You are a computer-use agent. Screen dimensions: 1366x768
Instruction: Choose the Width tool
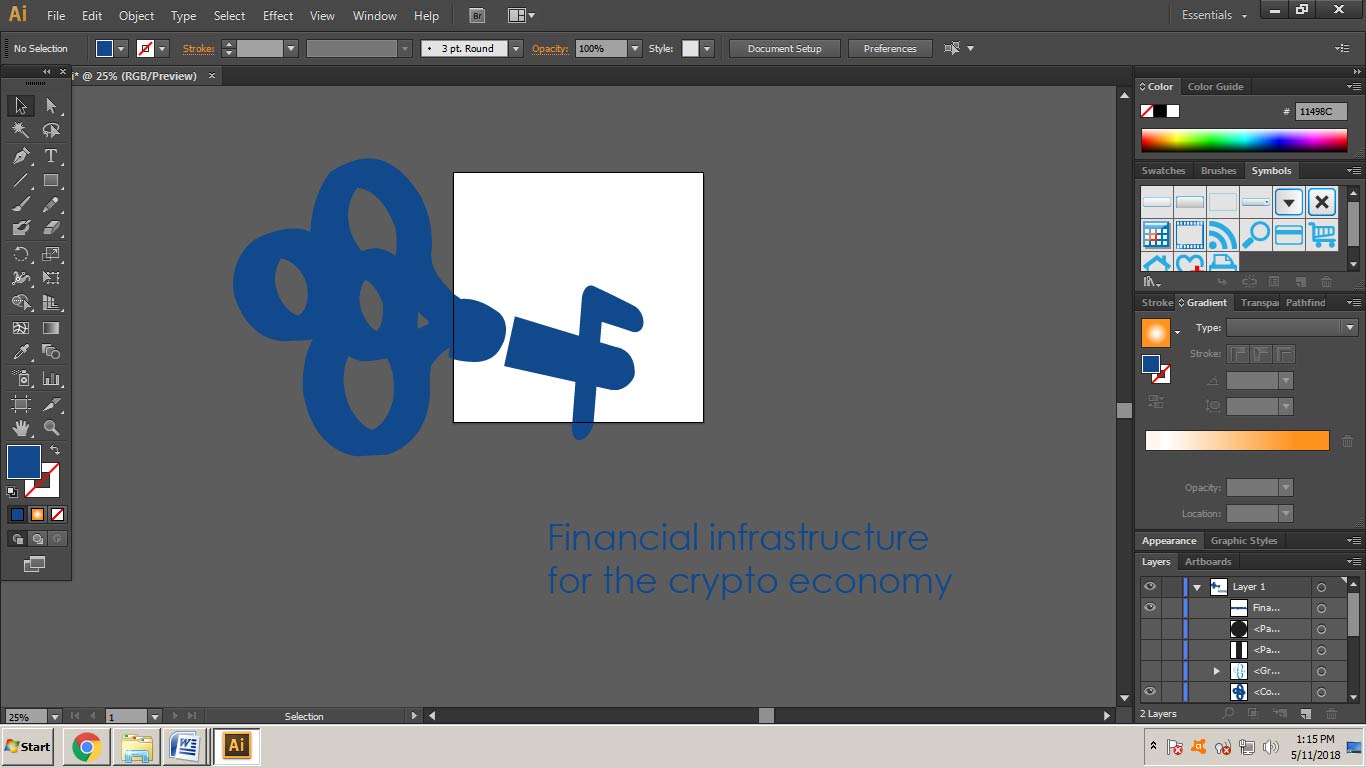[x=20, y=278]
